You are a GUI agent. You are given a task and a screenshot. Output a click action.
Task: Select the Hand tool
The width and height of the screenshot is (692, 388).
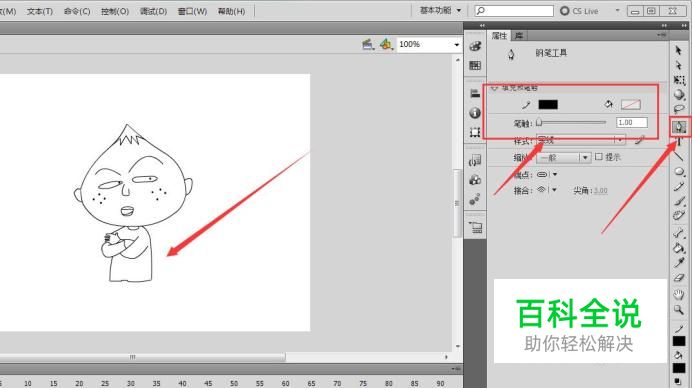coord(679,294)
